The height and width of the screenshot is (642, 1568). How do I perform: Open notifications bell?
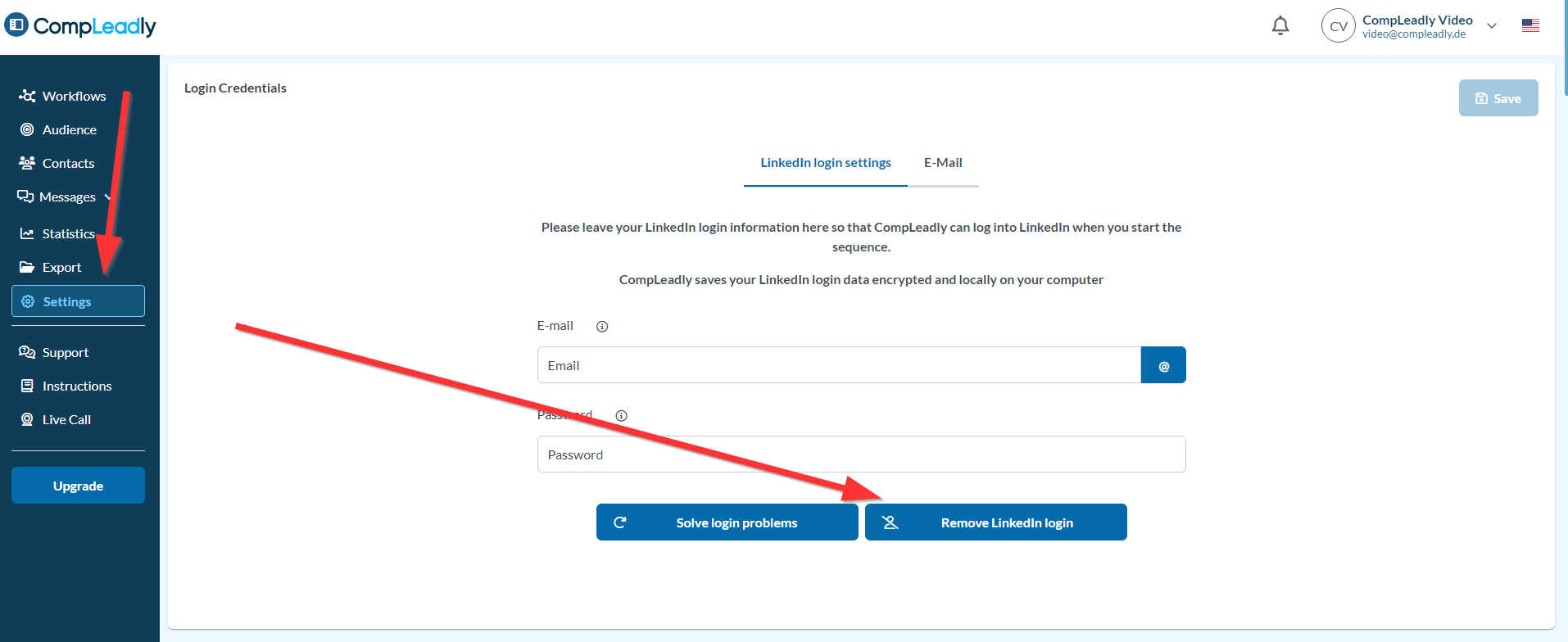1280,26
